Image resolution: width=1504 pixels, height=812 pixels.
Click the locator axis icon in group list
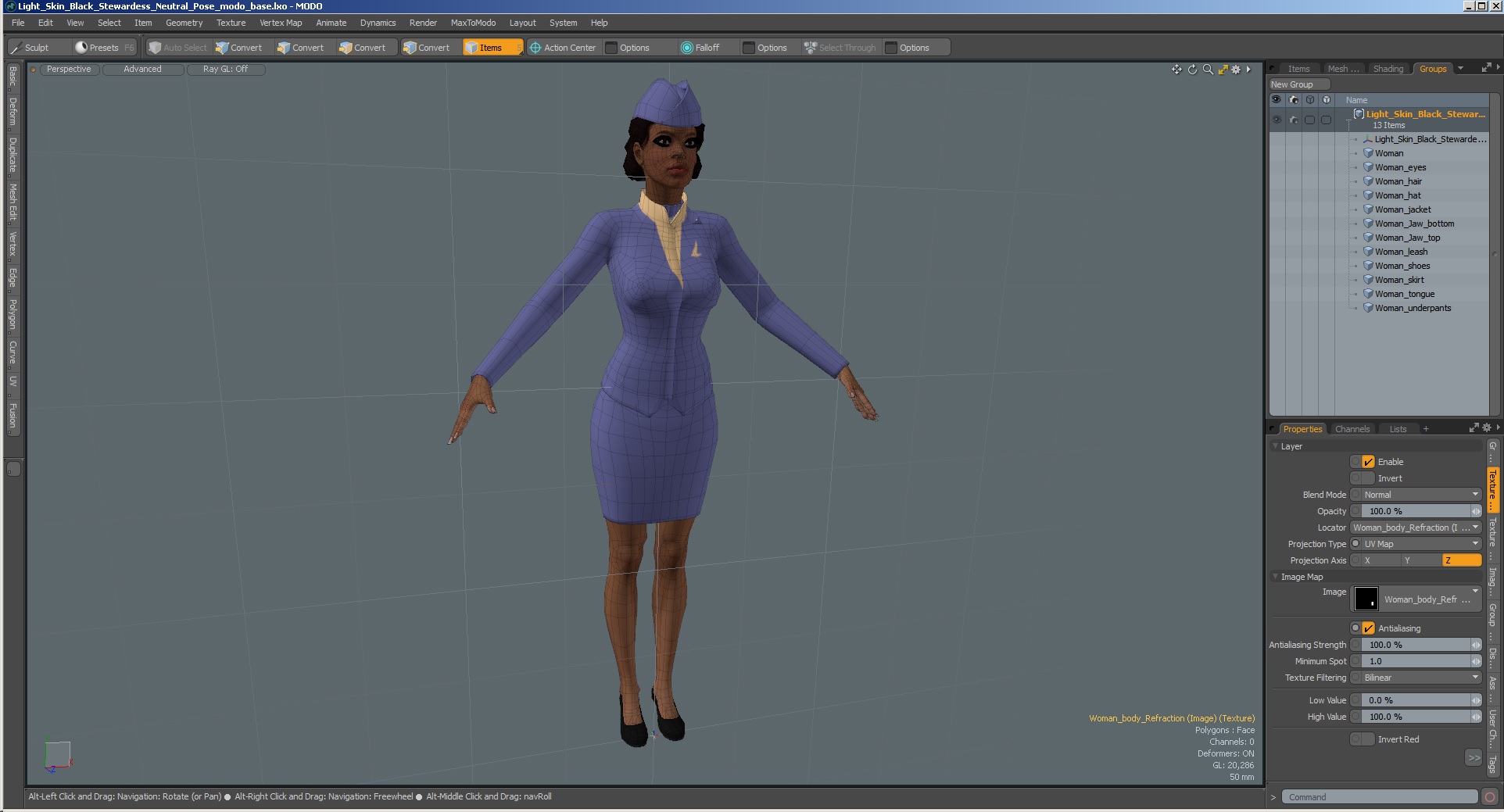point(1368,139)
